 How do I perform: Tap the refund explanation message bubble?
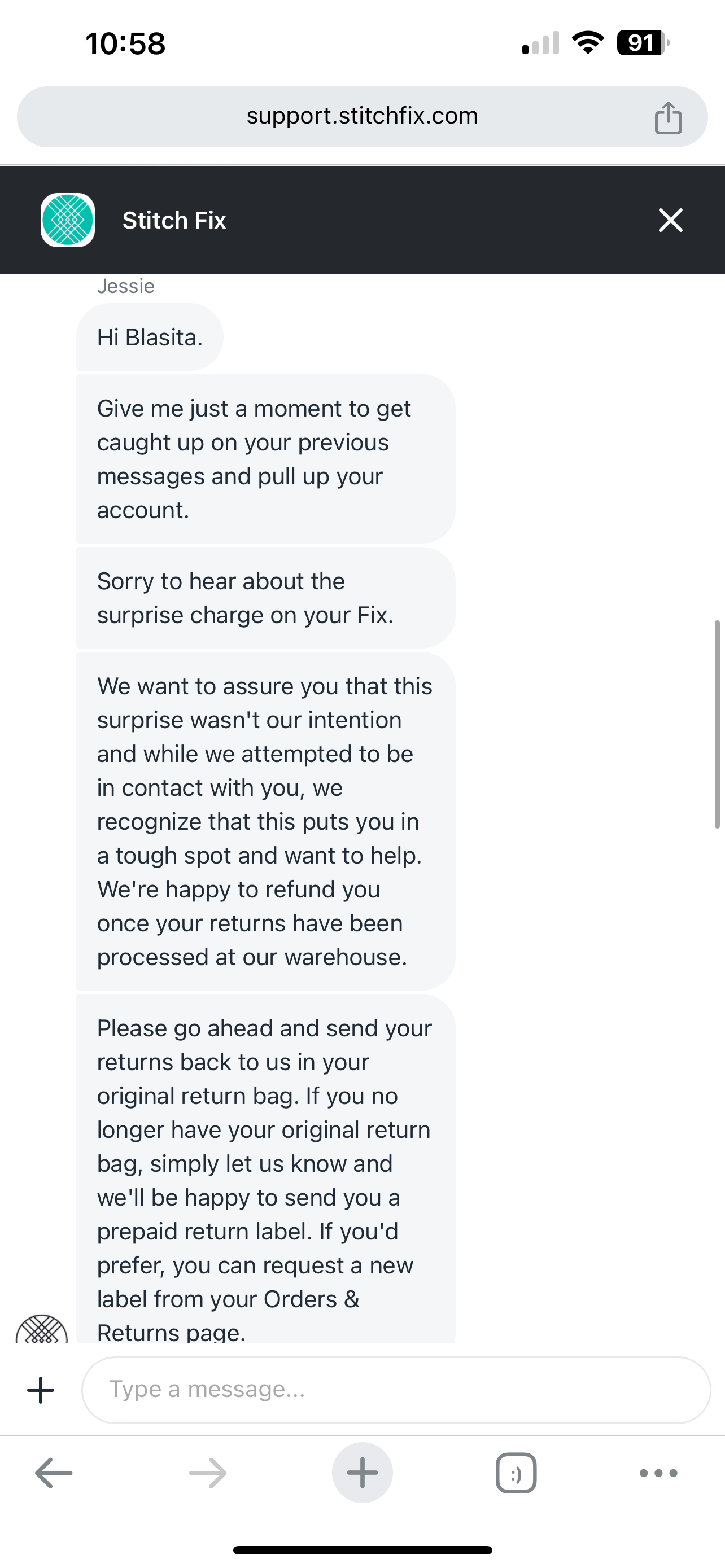pos(265,821)
